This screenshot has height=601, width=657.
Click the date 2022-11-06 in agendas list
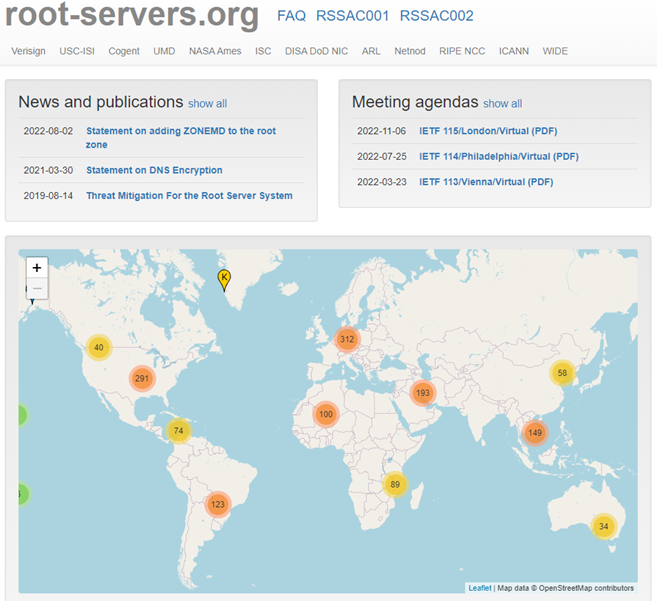tap(382, 131)
